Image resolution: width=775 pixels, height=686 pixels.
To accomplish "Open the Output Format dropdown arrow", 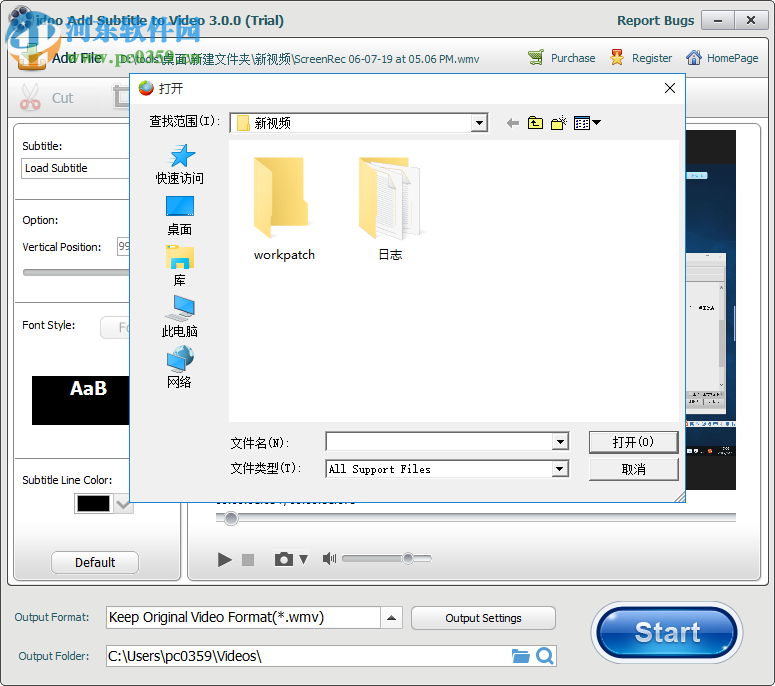I will coord(391,618).
